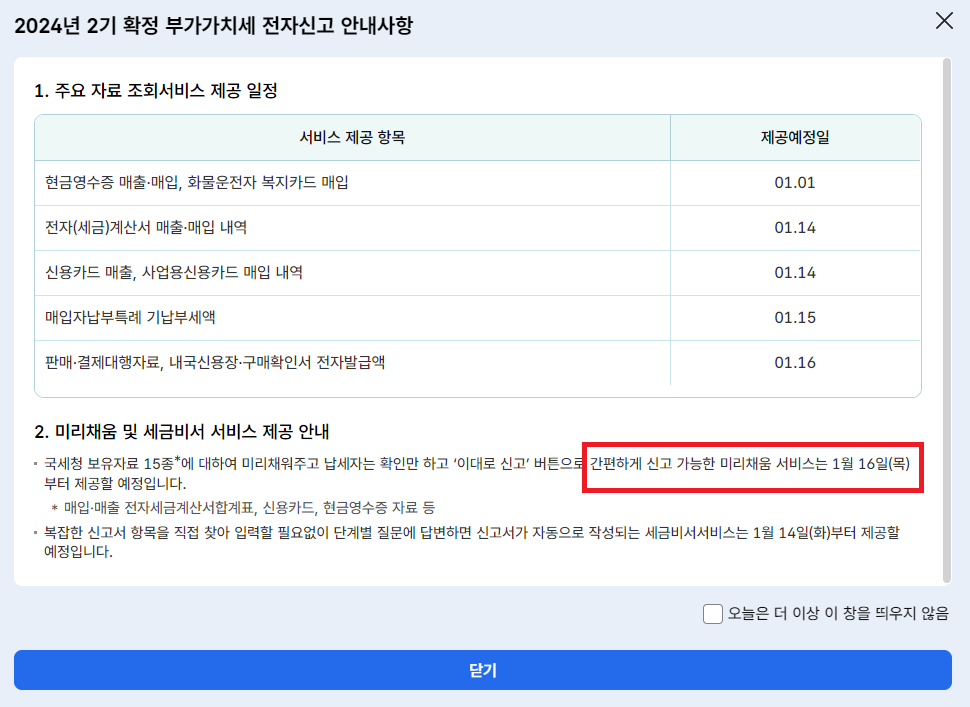
Task: Select the 매입자납부특례 기납부세액 entry
Action: (150, 317)
